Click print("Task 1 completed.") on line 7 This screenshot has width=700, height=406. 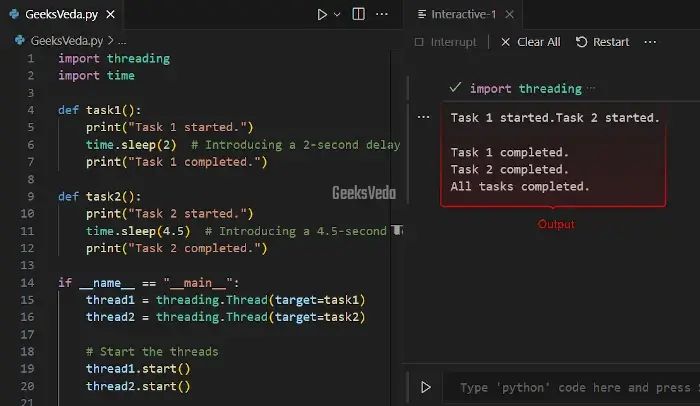pyautogui.click(x=176, y=162)
